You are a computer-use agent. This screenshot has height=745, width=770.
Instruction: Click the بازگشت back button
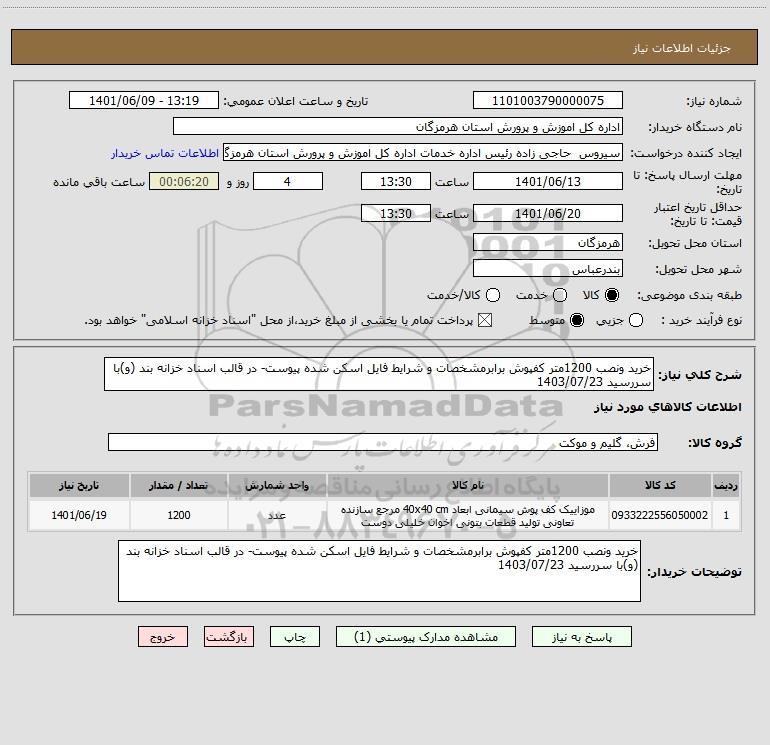(x=229, y=637)
